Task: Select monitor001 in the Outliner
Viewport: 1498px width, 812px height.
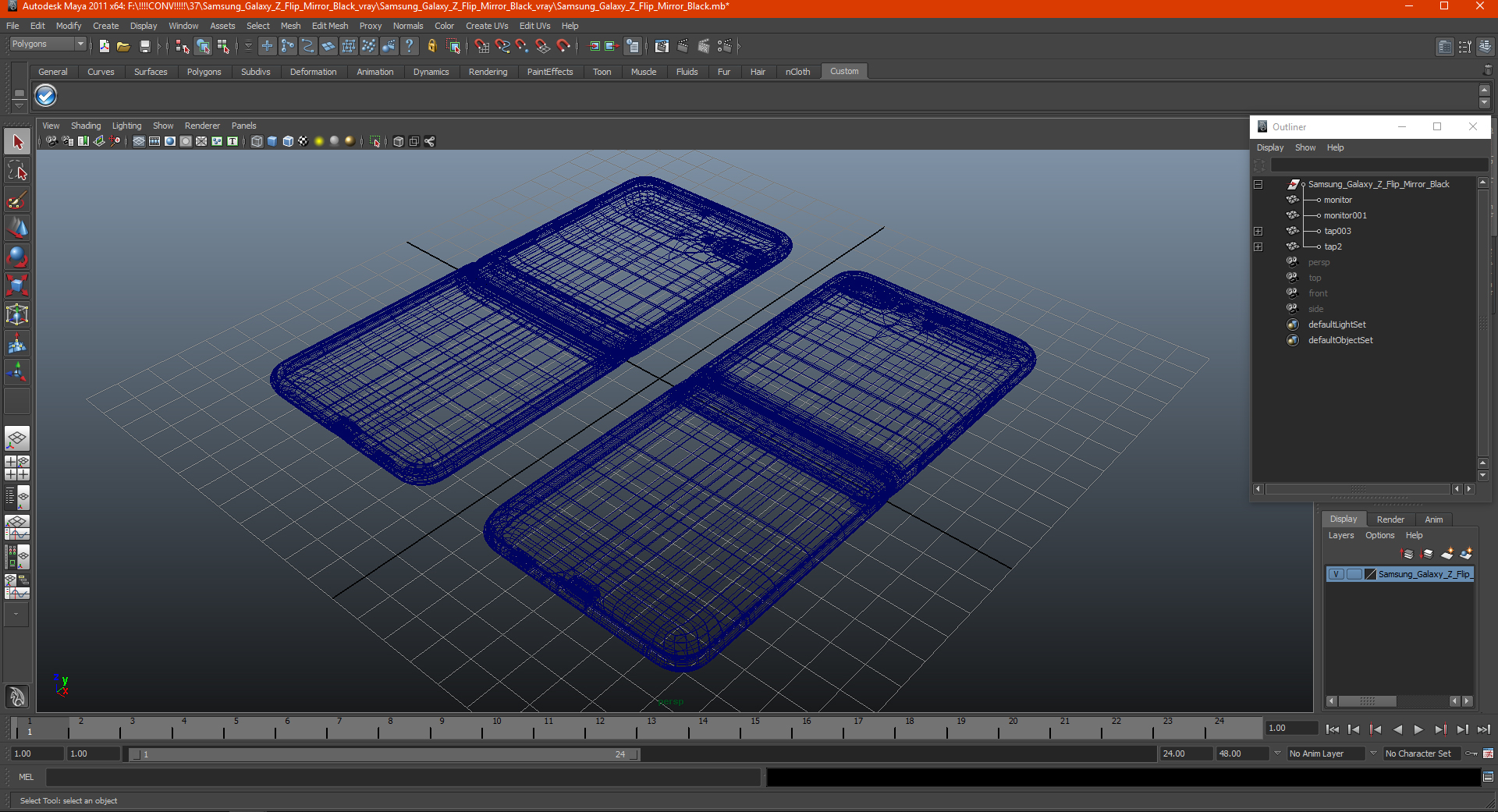Action: [1345, 216]
